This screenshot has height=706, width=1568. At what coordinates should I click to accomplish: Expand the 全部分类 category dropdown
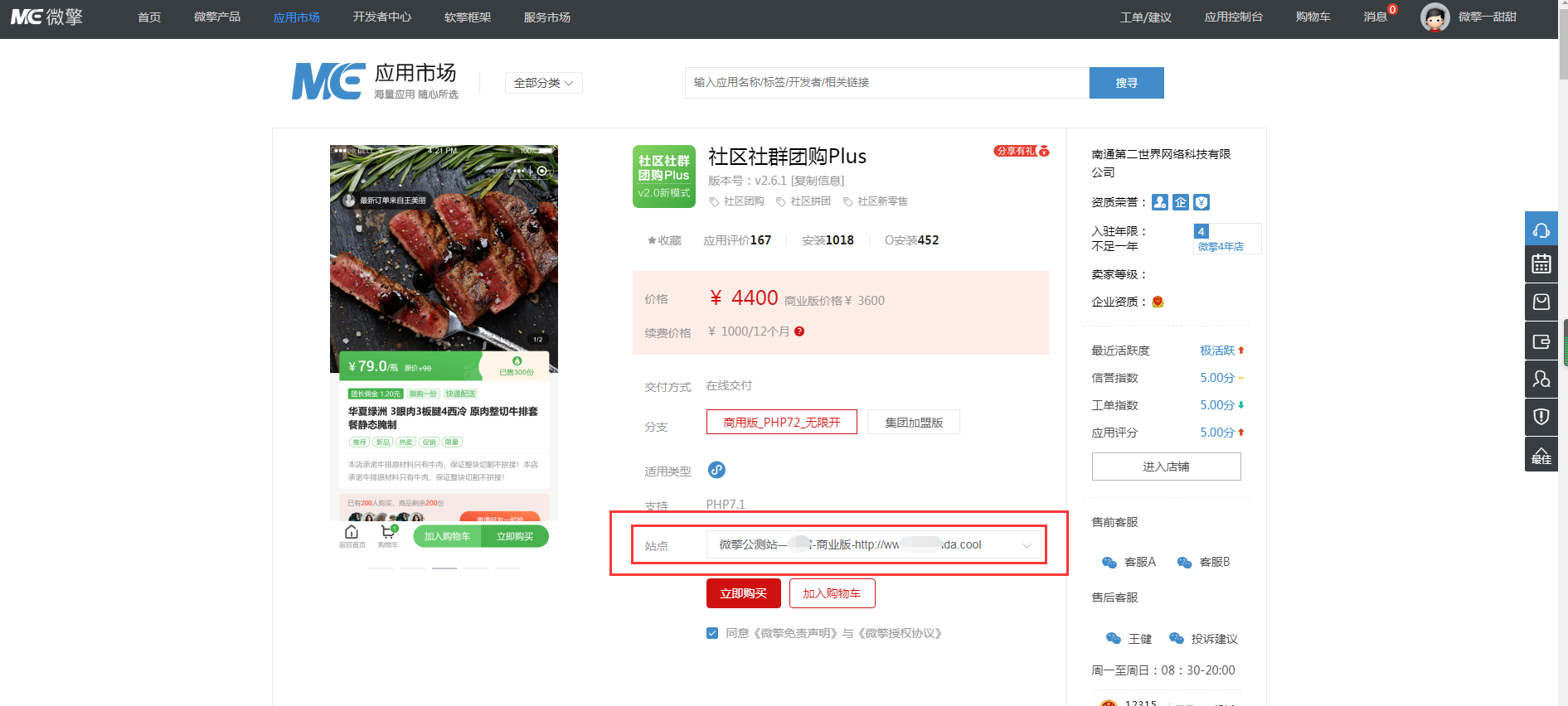(x=544, y=83)
